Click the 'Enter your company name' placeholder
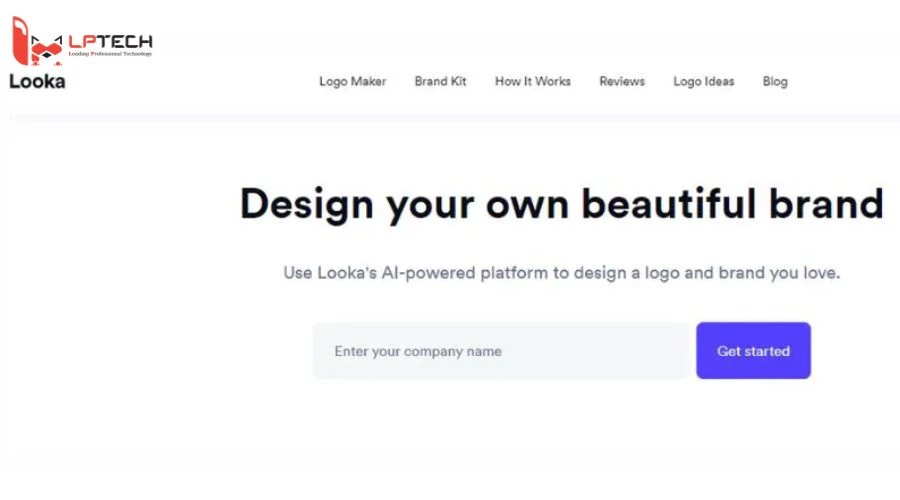The image size is (900, 500). point(418,351)
